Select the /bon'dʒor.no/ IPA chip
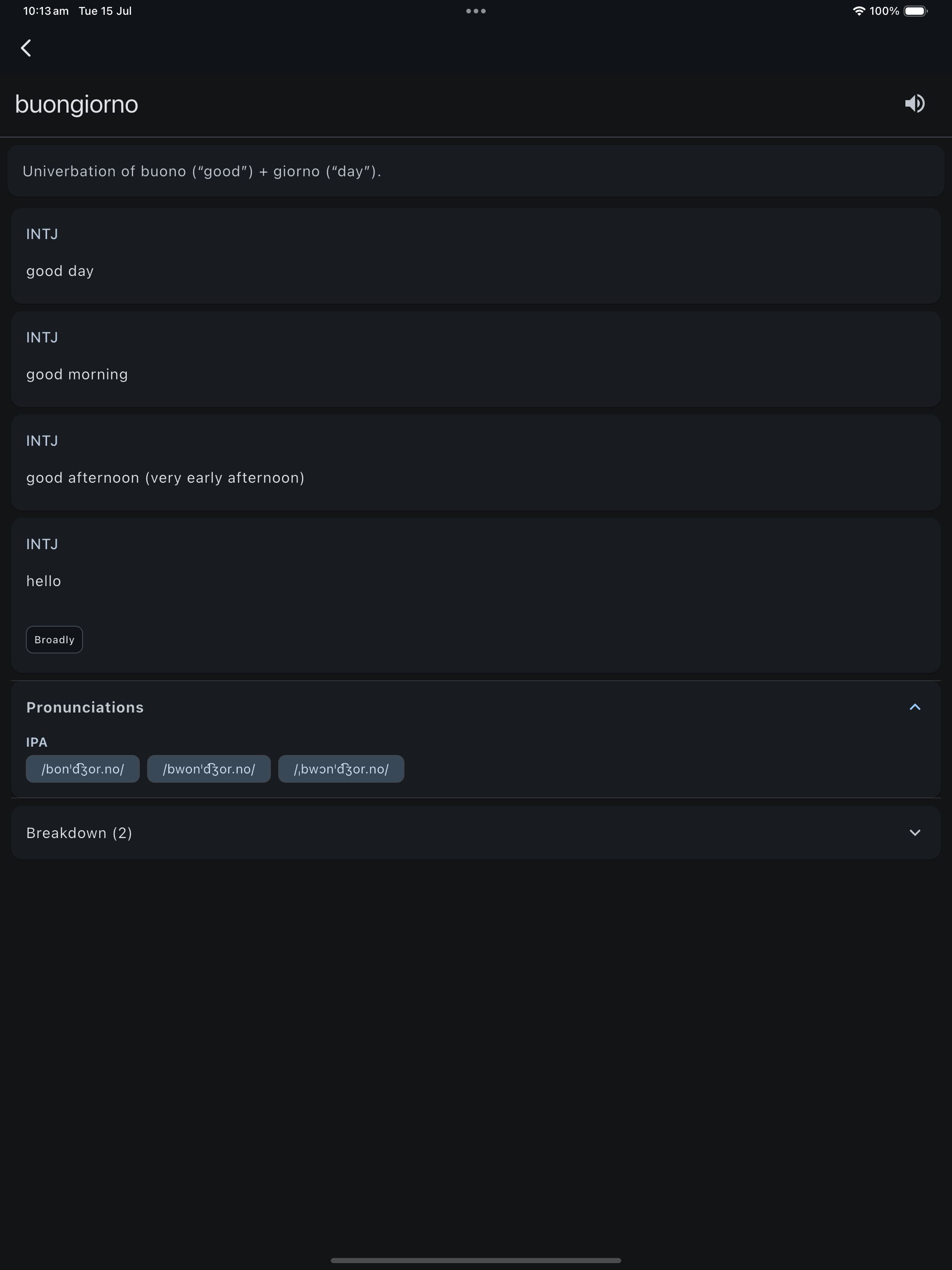The image size is (952, 1270). [82, 769]
